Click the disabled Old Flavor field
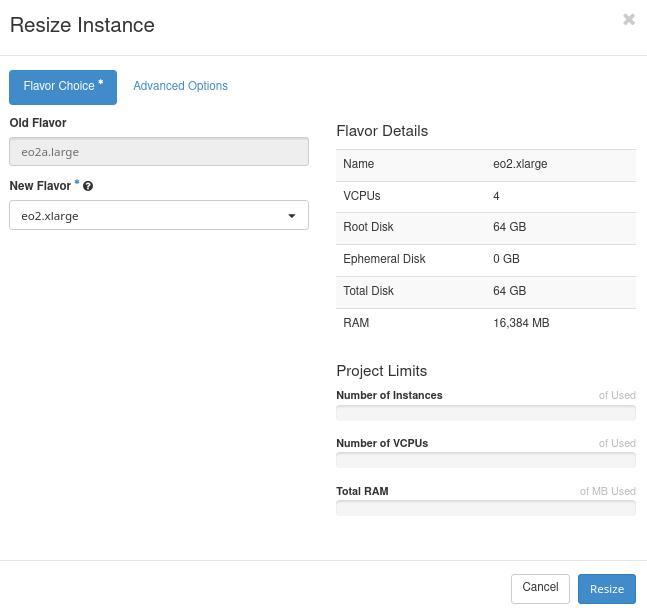647x614 pixels. click(158, 152)
